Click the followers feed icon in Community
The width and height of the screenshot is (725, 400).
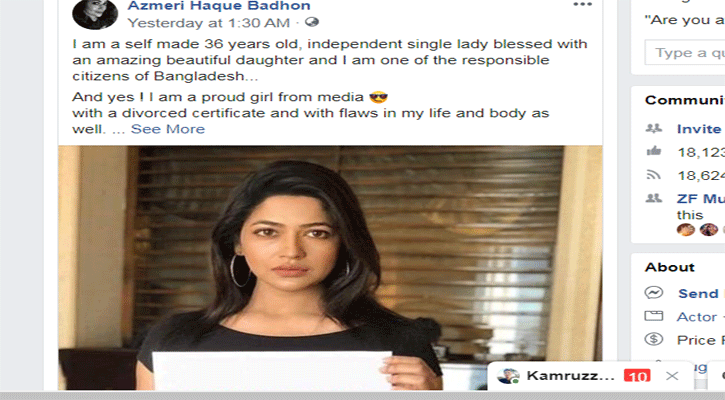click(x=653, y=174)
